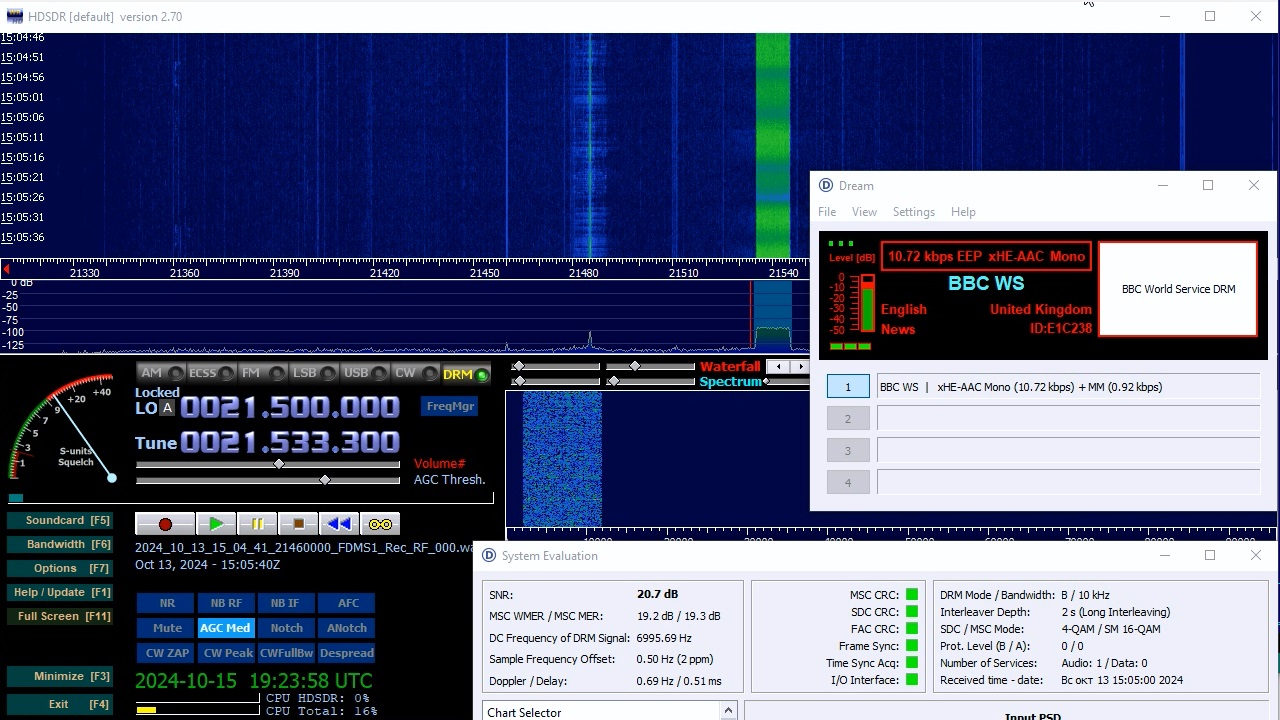
Task: Adjust second Spectrum slider handle
Action: tap(613, 381)
